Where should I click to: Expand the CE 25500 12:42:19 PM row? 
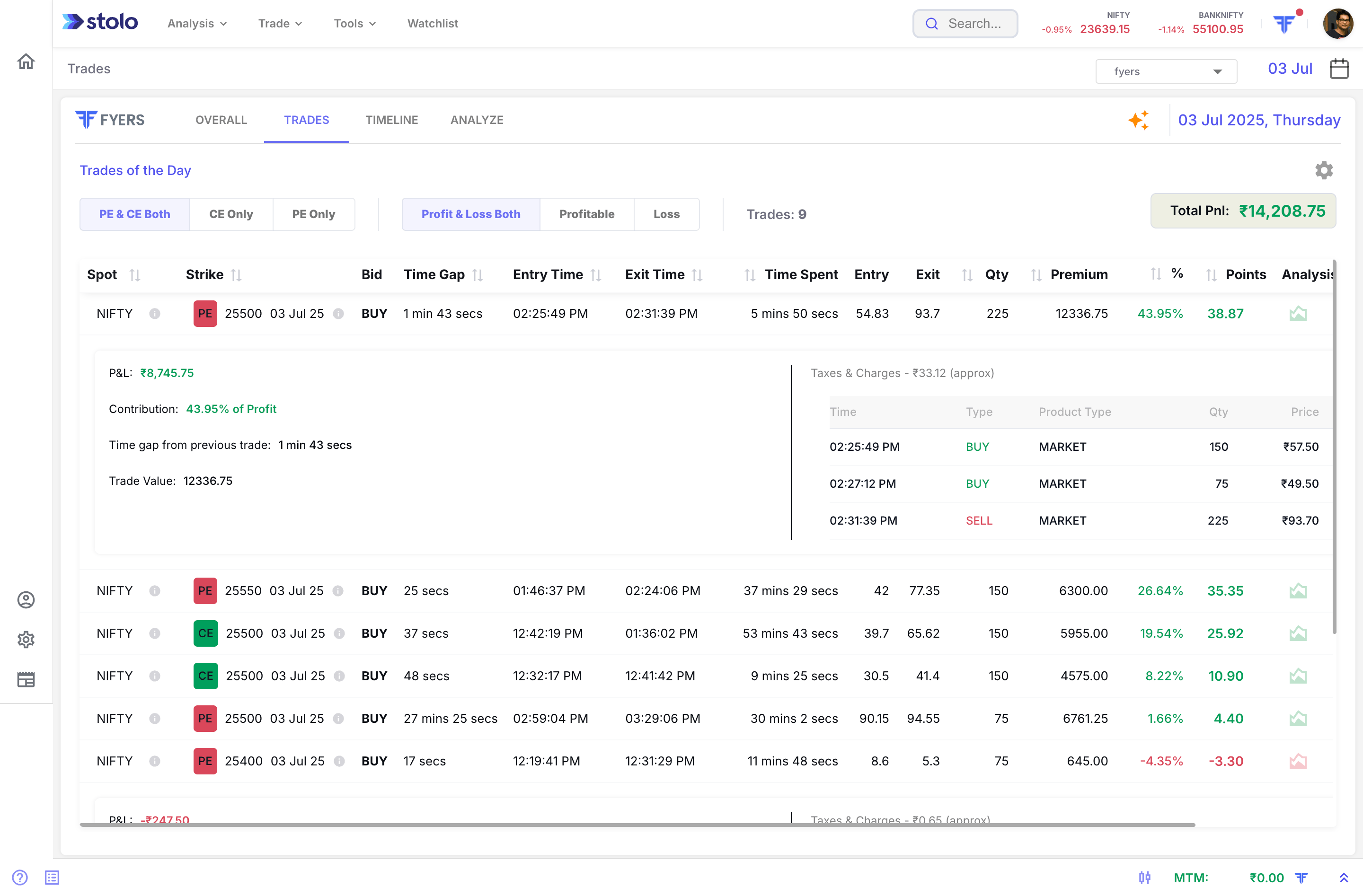(706, 633)
